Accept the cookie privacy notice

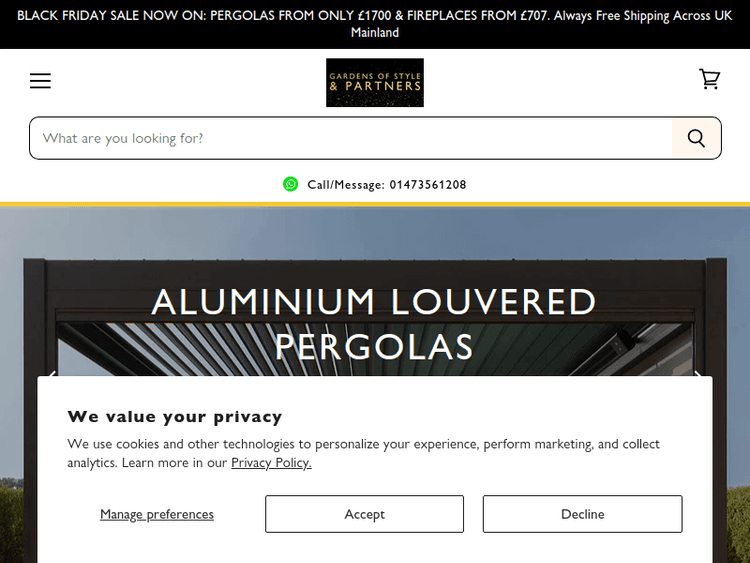(x=364, y=514)
